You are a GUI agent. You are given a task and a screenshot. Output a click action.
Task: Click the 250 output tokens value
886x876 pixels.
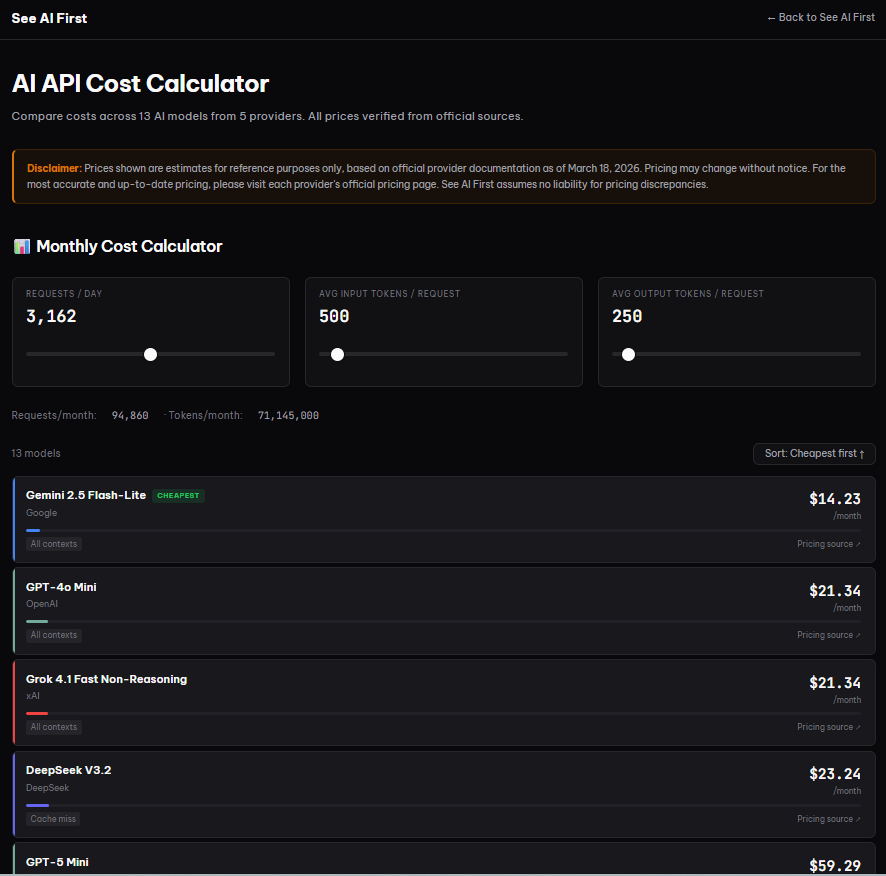tap(627, 316)
